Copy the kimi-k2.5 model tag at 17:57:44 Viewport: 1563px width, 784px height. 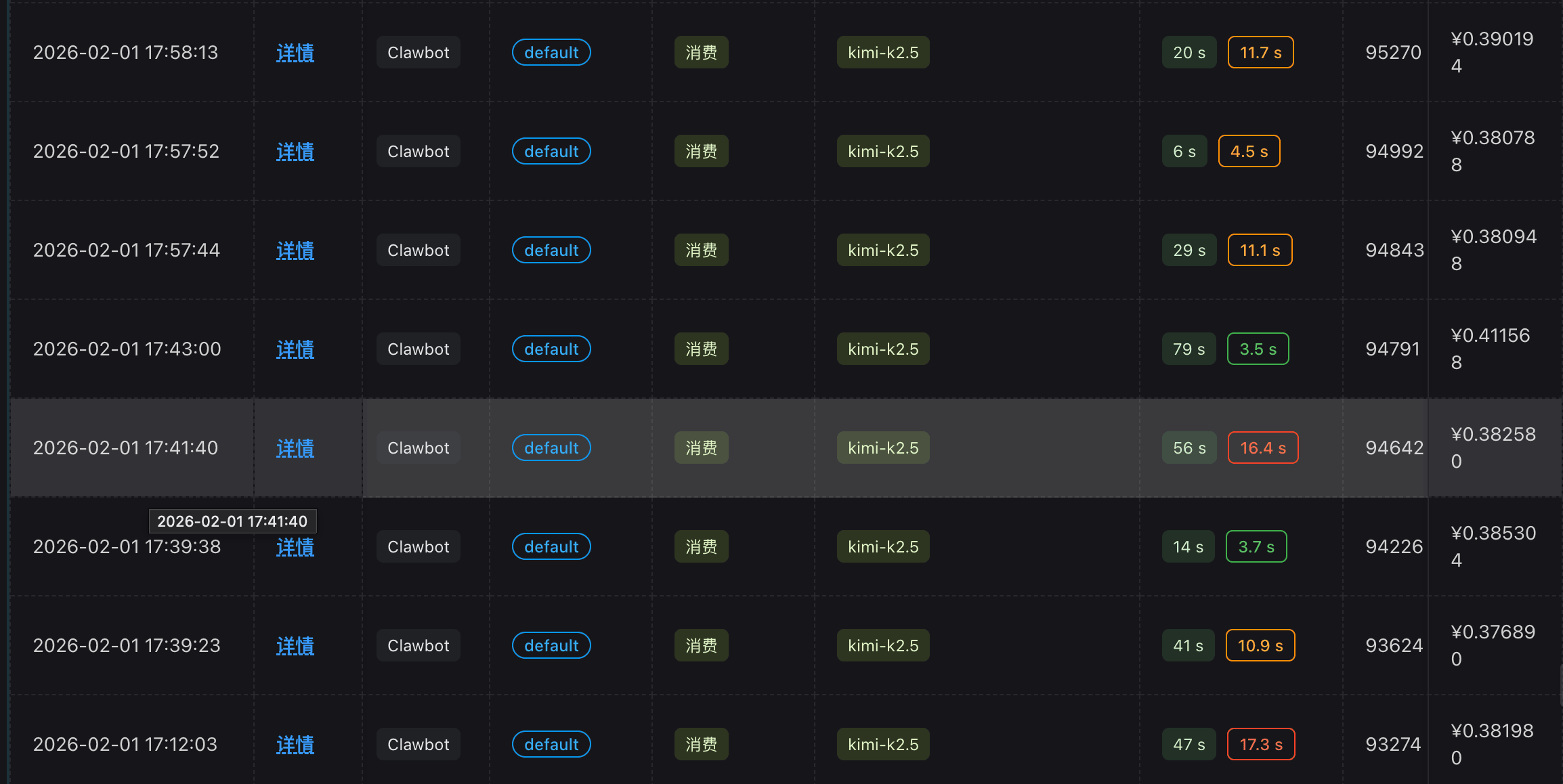[883, 251]
